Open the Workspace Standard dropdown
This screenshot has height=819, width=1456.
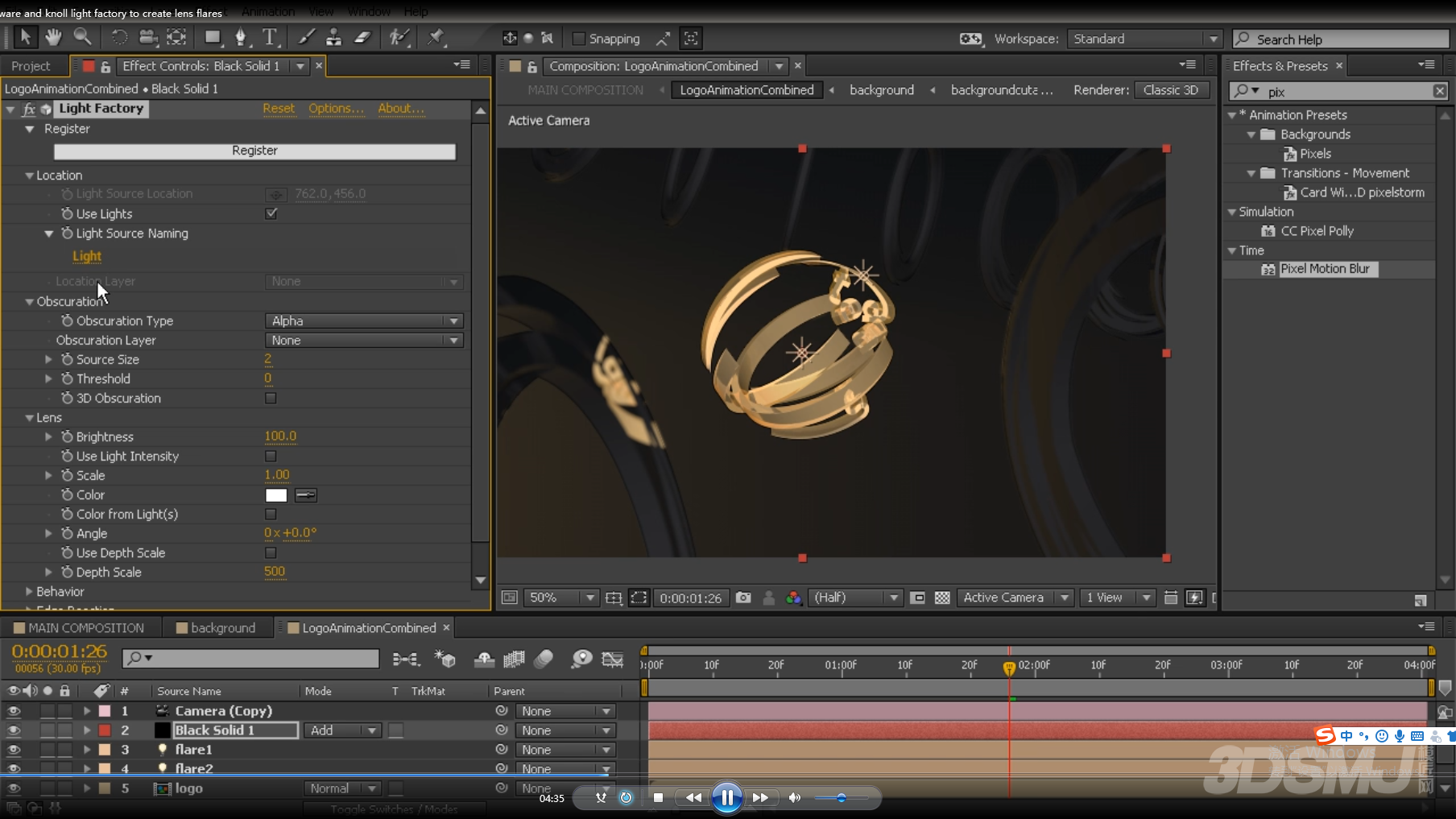(1144, 39)
